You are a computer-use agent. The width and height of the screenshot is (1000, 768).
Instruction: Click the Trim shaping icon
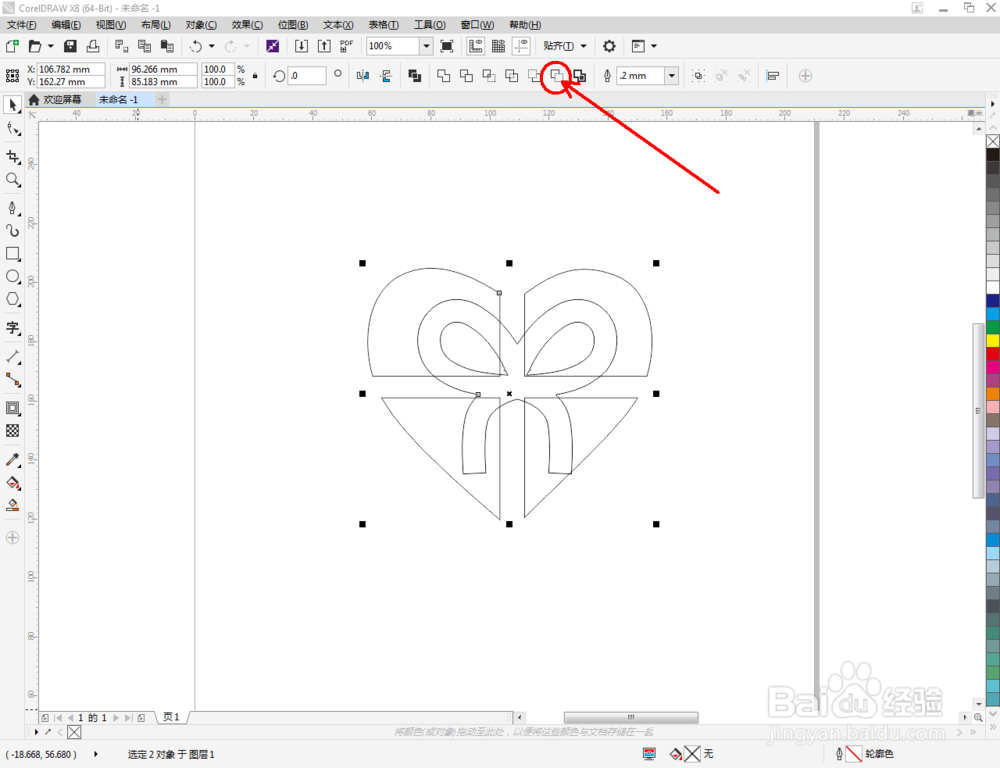click(x=466, y=76)
